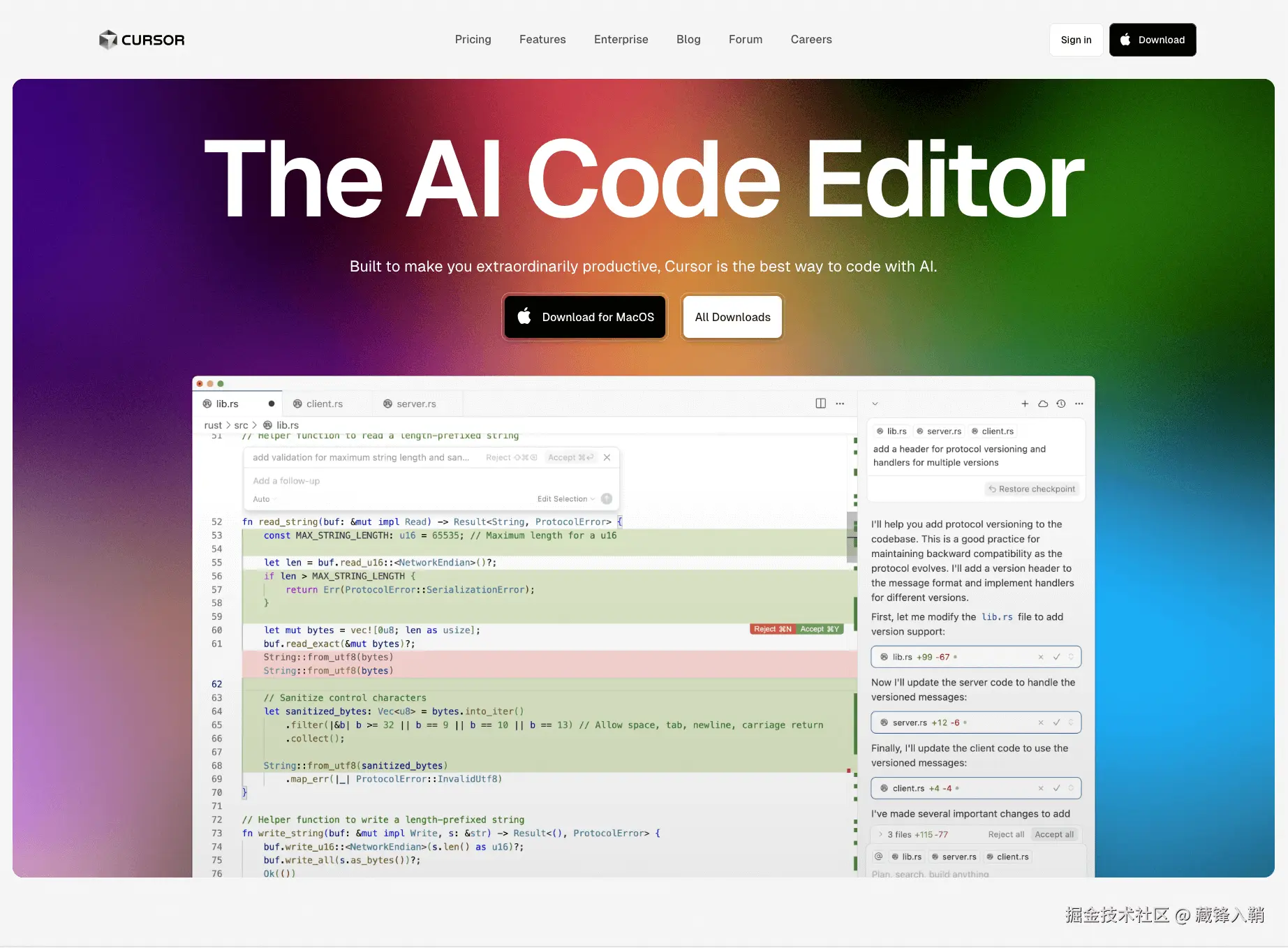The height and width of the screenshot is (948, 1288).
Task: Click Reject in the inline edit prompt
Action: [512, 458]
